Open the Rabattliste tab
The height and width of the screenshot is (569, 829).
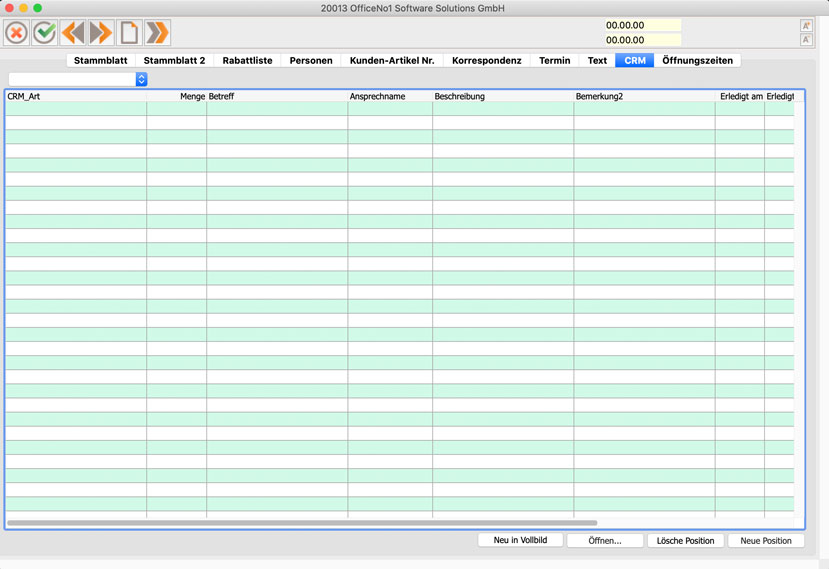point(247,60)
